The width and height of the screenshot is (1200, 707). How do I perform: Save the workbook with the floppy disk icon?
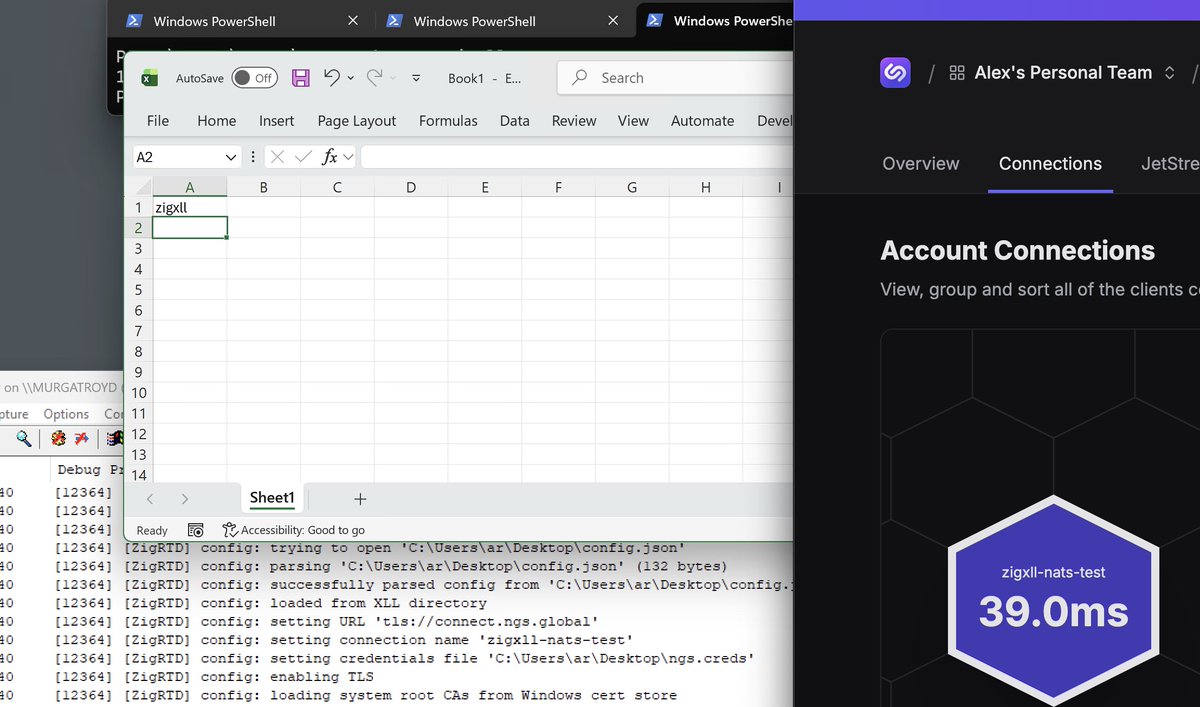[300, 78]
